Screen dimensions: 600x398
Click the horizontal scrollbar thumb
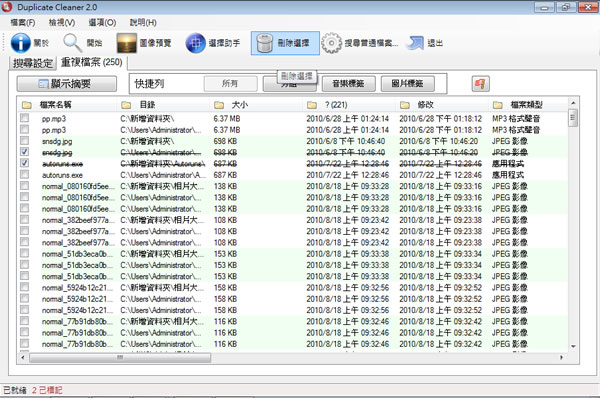[120, 357]
